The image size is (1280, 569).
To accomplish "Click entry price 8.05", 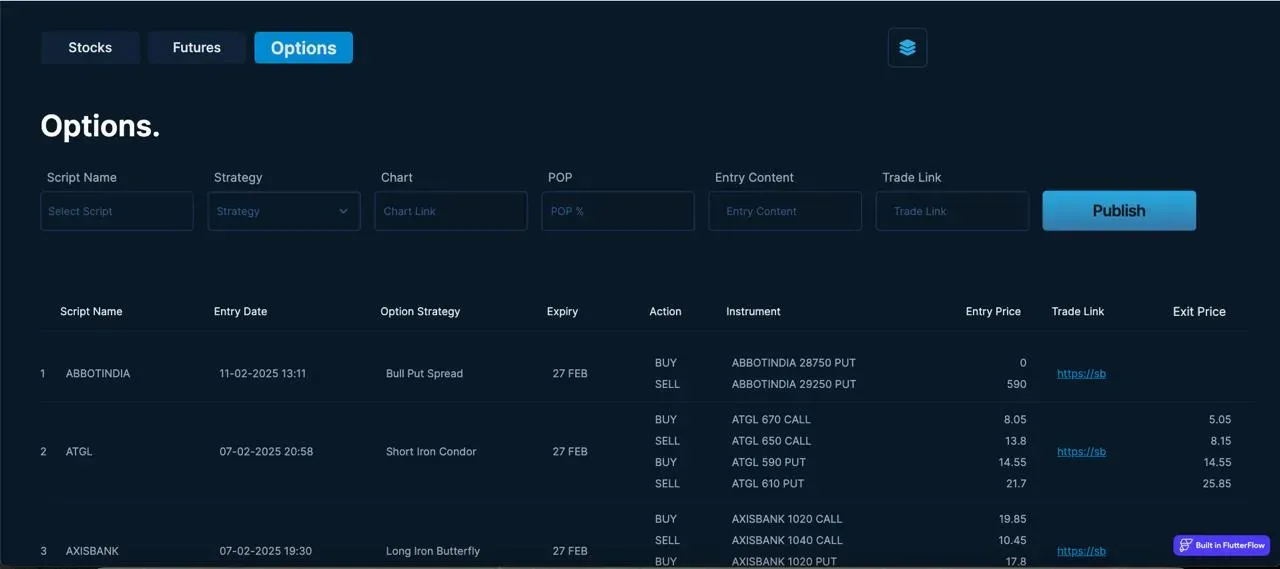I will coord(1014,419).
